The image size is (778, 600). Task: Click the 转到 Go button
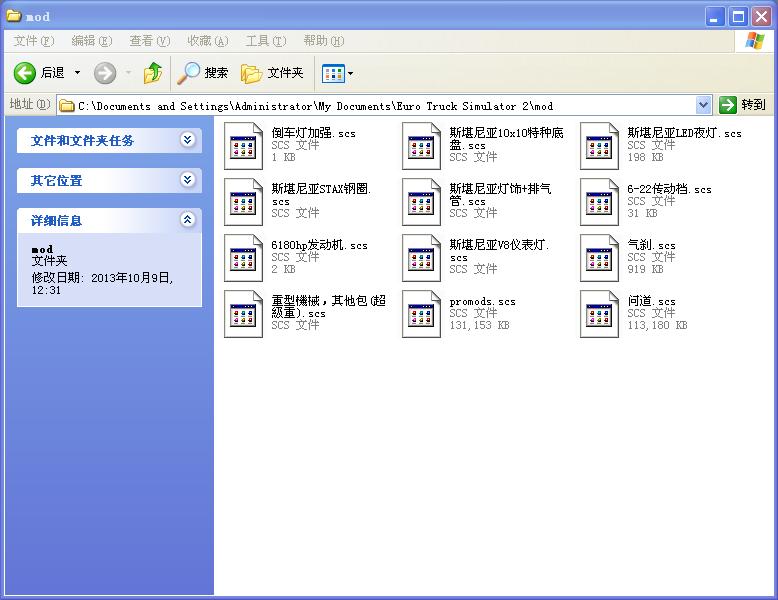(x=743, y=105)
